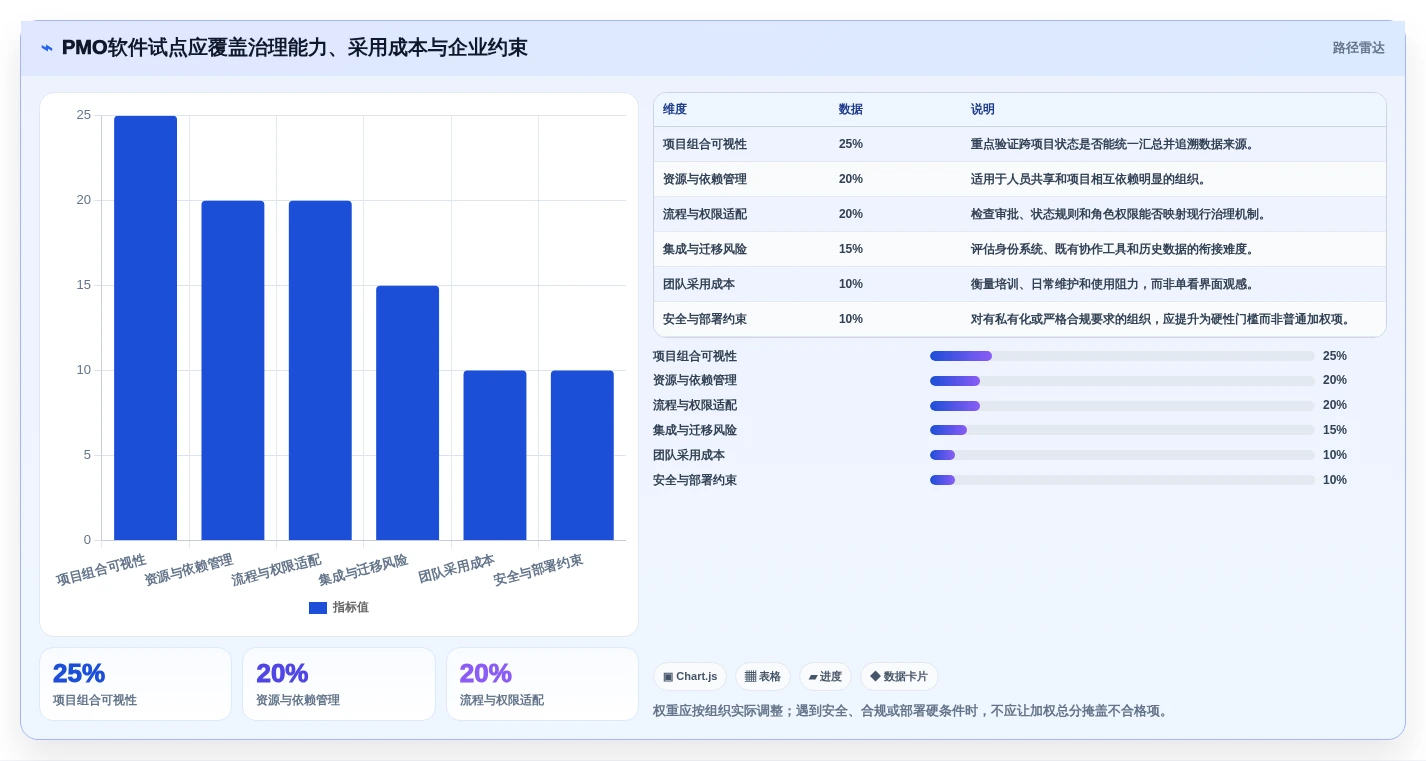This screenshot has height=761, width=1426.
Task: Select the 进度 tag
Action: click(825, 677)
